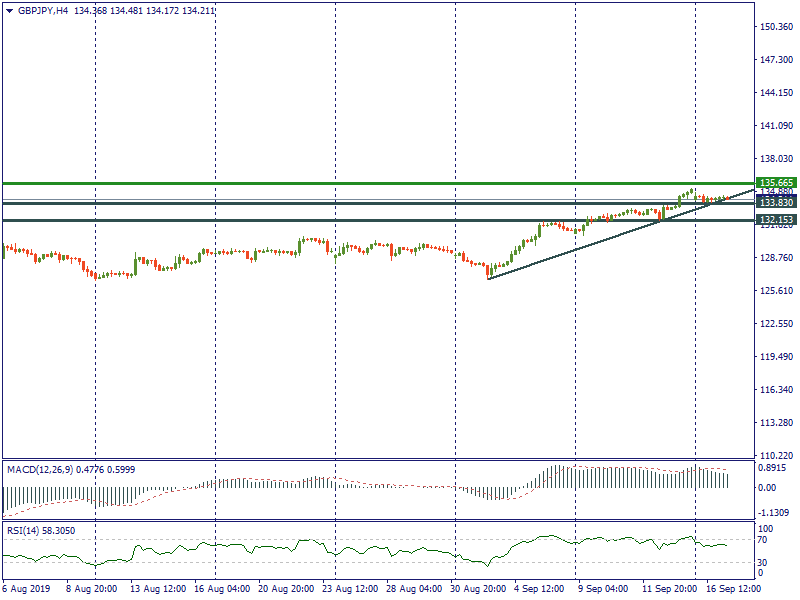Select the dark horizontal line at 132.153
Screen dimensions: 800x600
click(300, 220)
